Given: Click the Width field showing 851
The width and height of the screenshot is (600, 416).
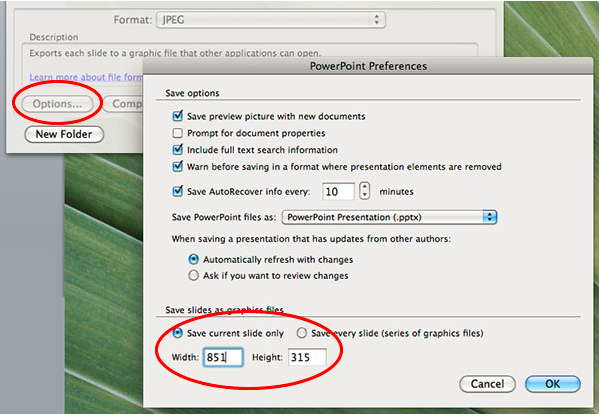Looking at the screenshot, I should point(223,357).
